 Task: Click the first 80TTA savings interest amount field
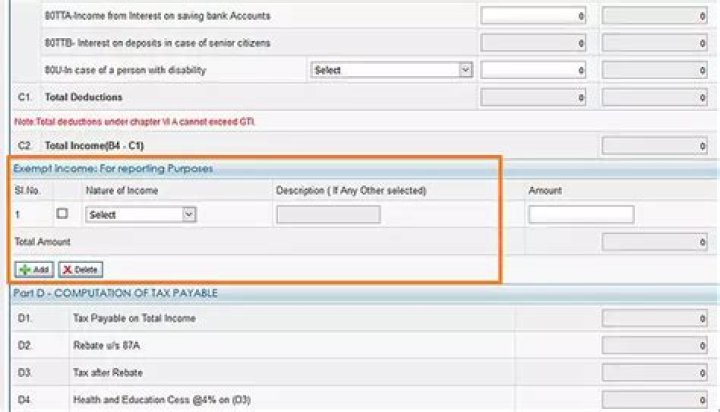click(x=533, y=16)
